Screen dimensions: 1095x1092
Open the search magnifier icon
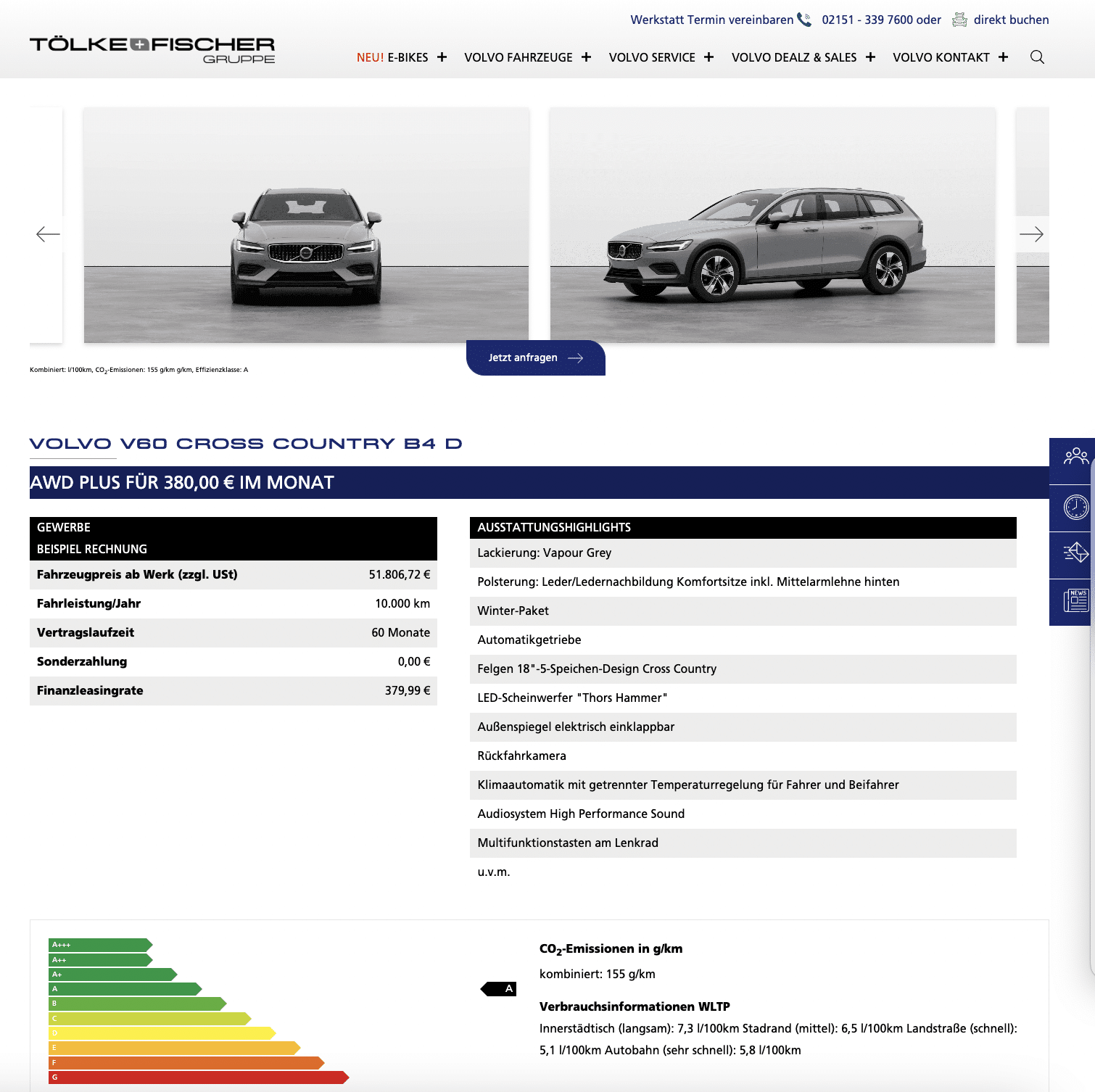click(1037, 57)
